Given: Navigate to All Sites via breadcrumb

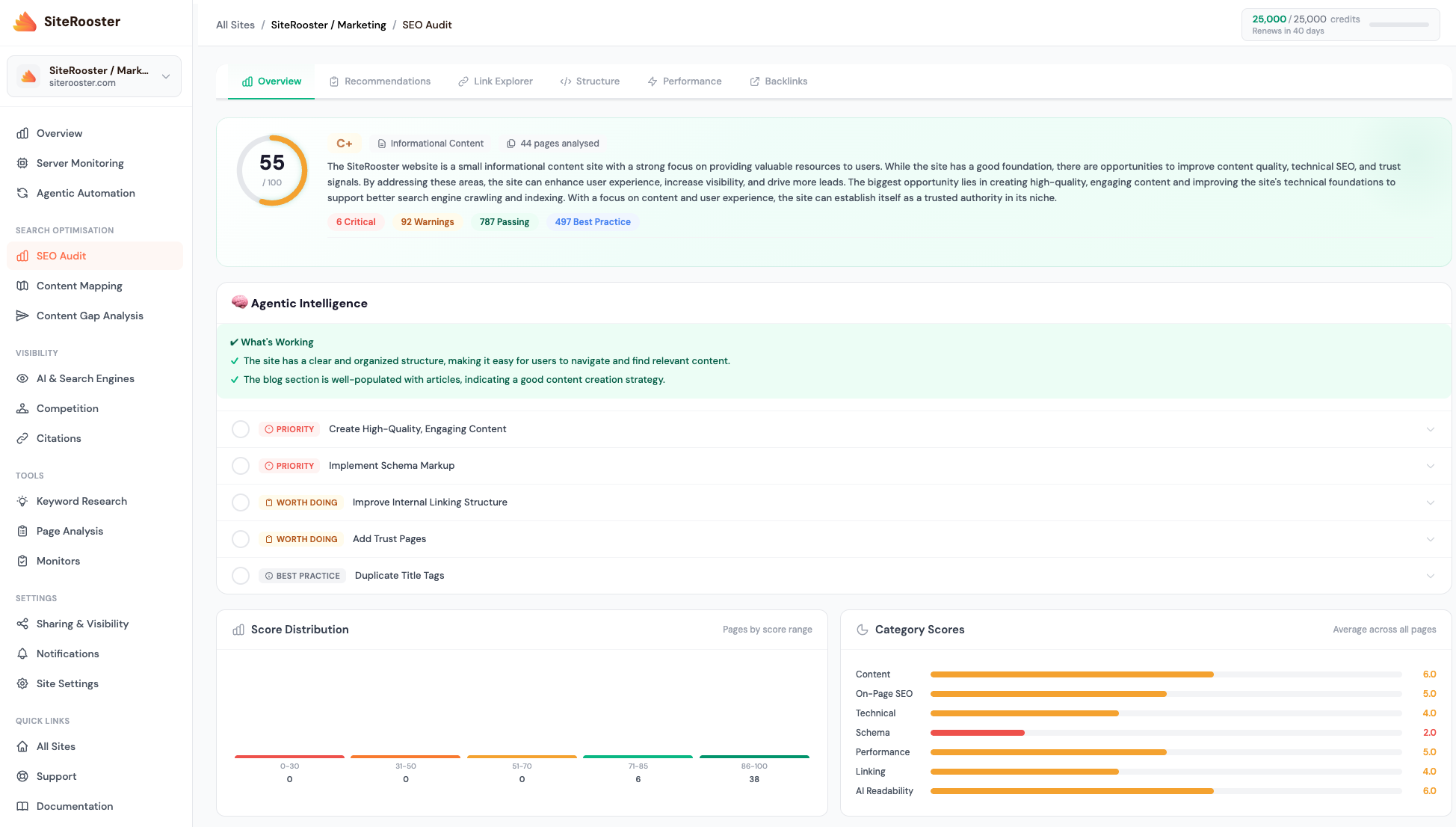Looking at the screenshot, I should point(235,25).
